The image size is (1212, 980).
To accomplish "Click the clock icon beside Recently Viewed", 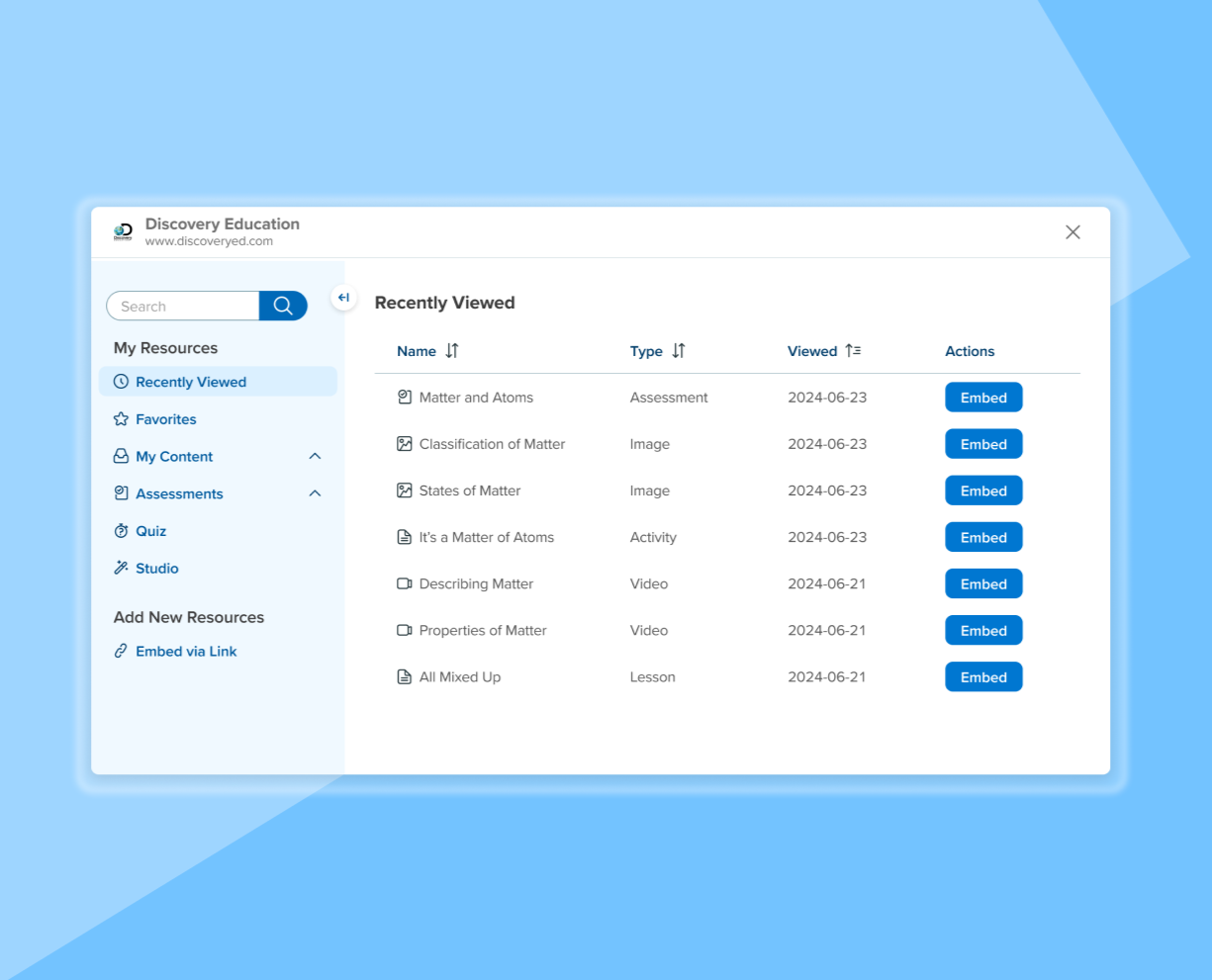I will tap(121, 382).
